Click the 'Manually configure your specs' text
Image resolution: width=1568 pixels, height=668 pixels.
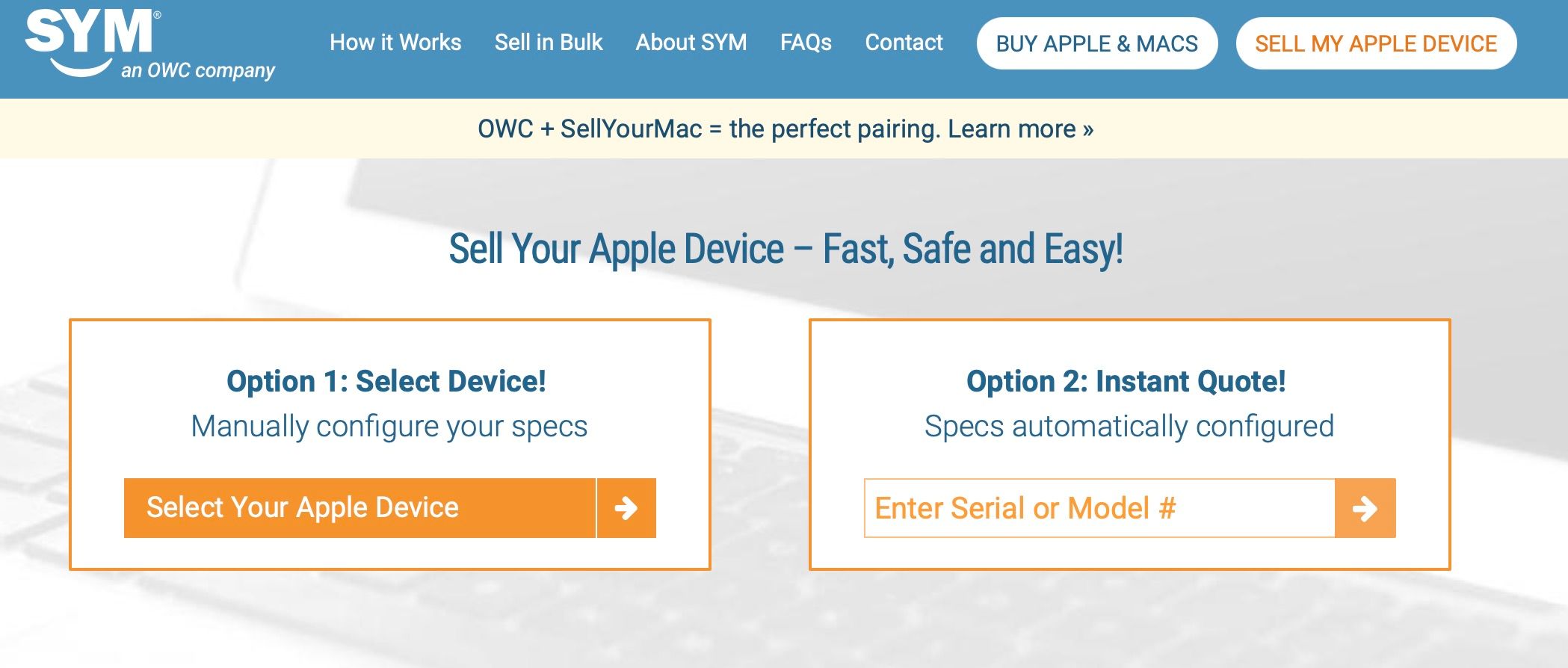389,426
